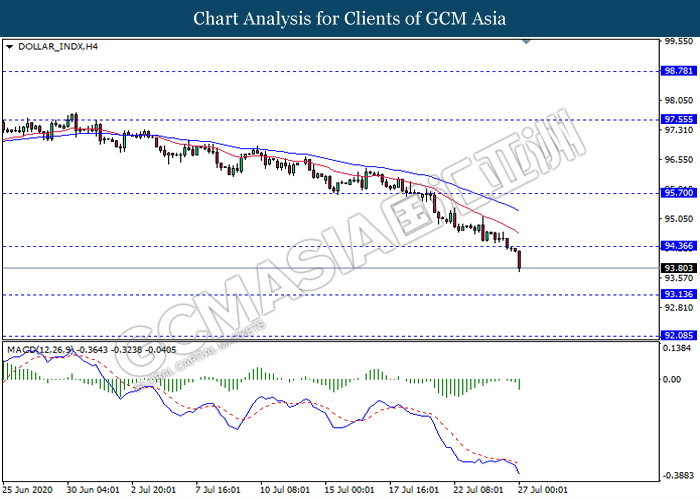Click the 0.00 MACD zero-level label
The width and height of the screenshot is (700, 500).
point(671,381)
